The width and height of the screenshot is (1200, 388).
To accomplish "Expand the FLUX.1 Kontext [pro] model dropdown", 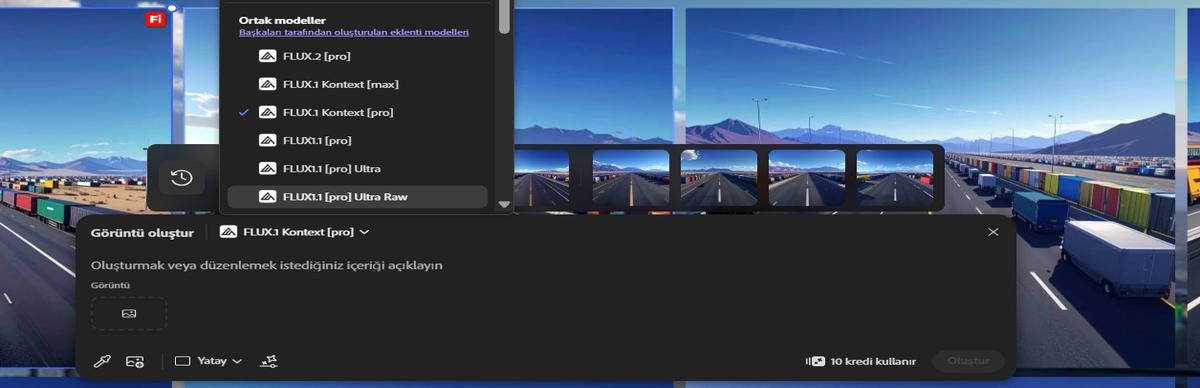I will point(295,232).
